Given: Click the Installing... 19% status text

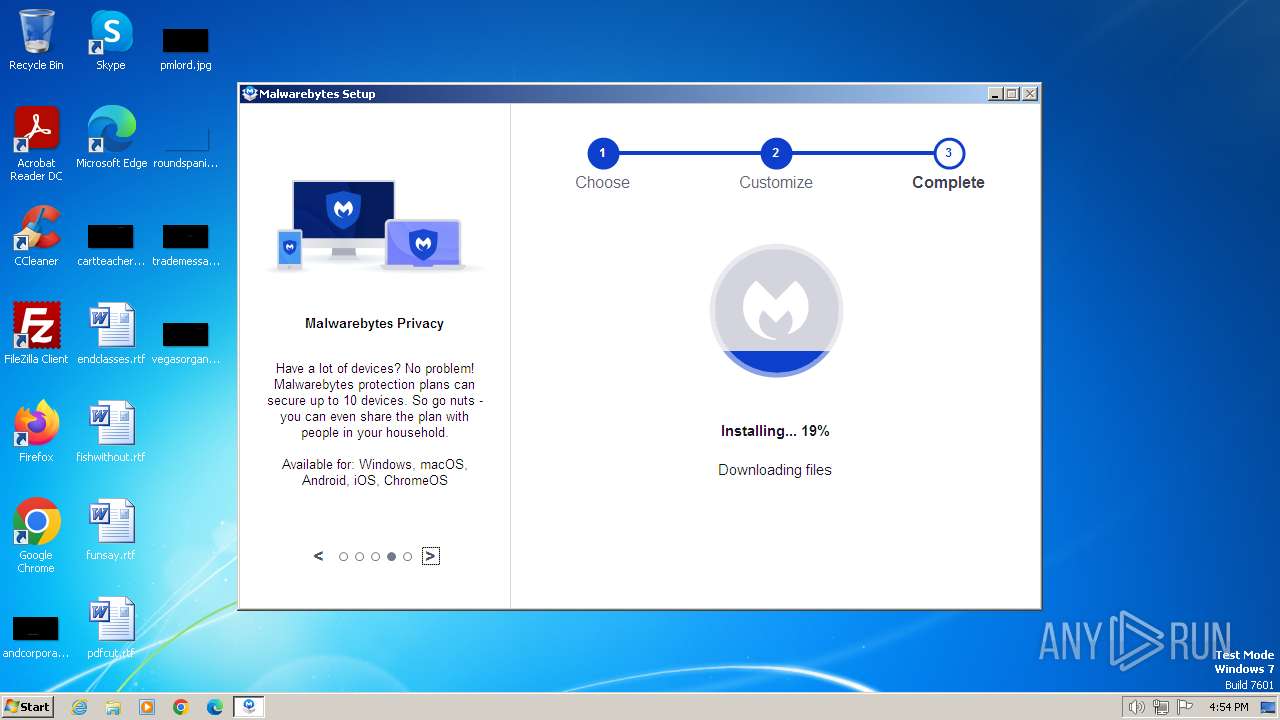Looking at the screenshot, I should (775, 431).
